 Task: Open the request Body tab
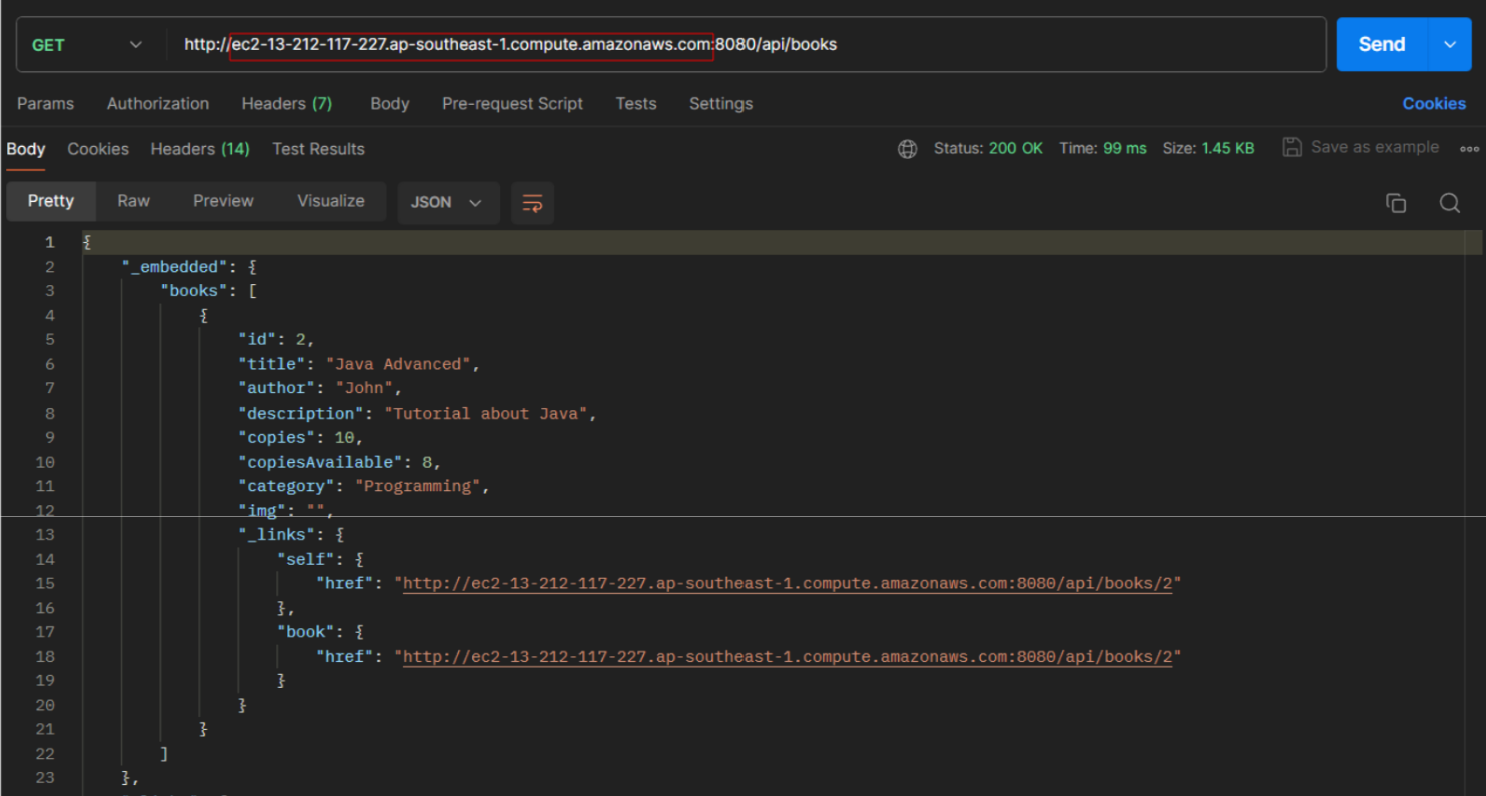[x=390, y=104]
